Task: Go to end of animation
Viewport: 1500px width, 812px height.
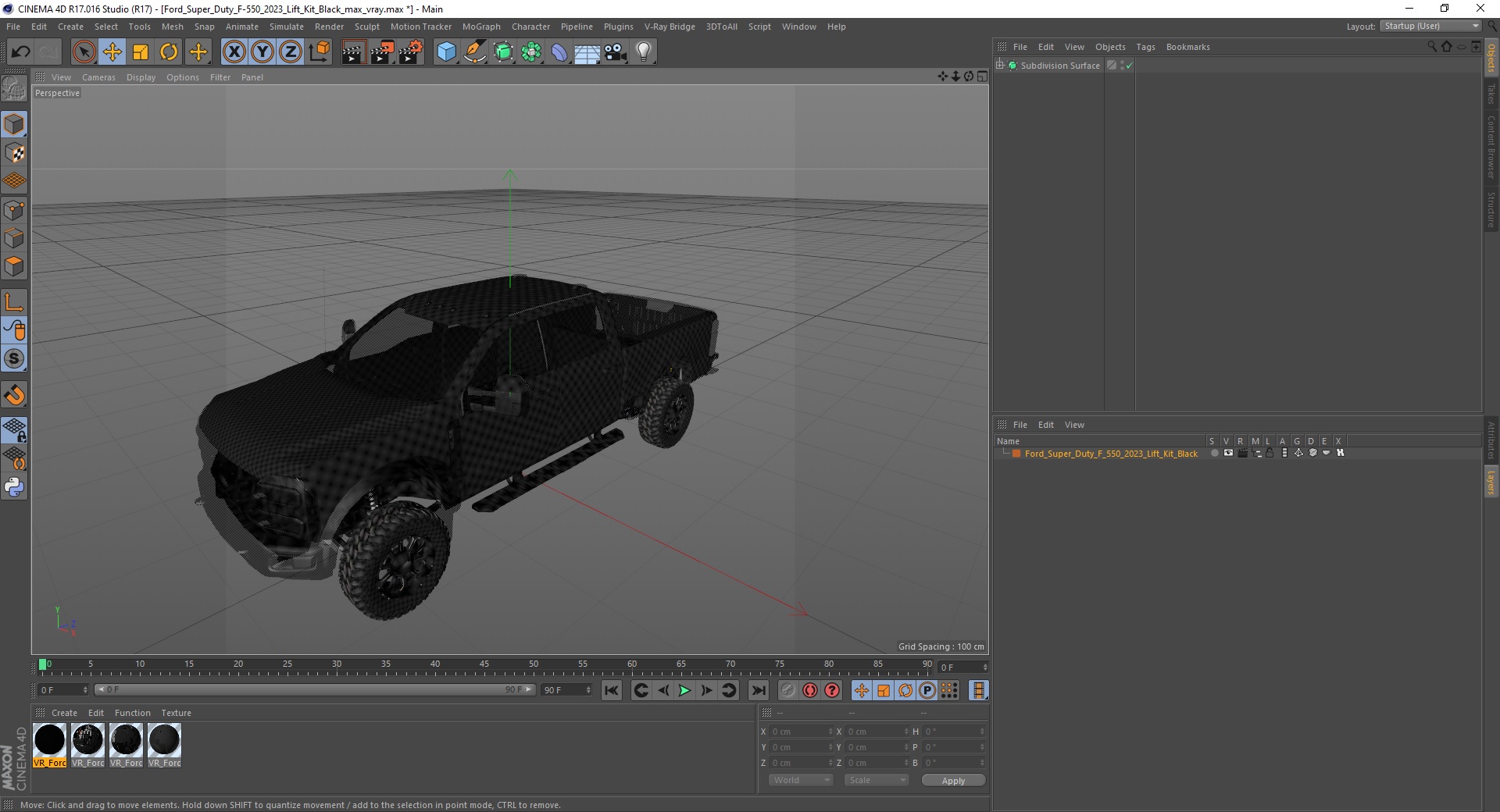Action: click(758, 690)
